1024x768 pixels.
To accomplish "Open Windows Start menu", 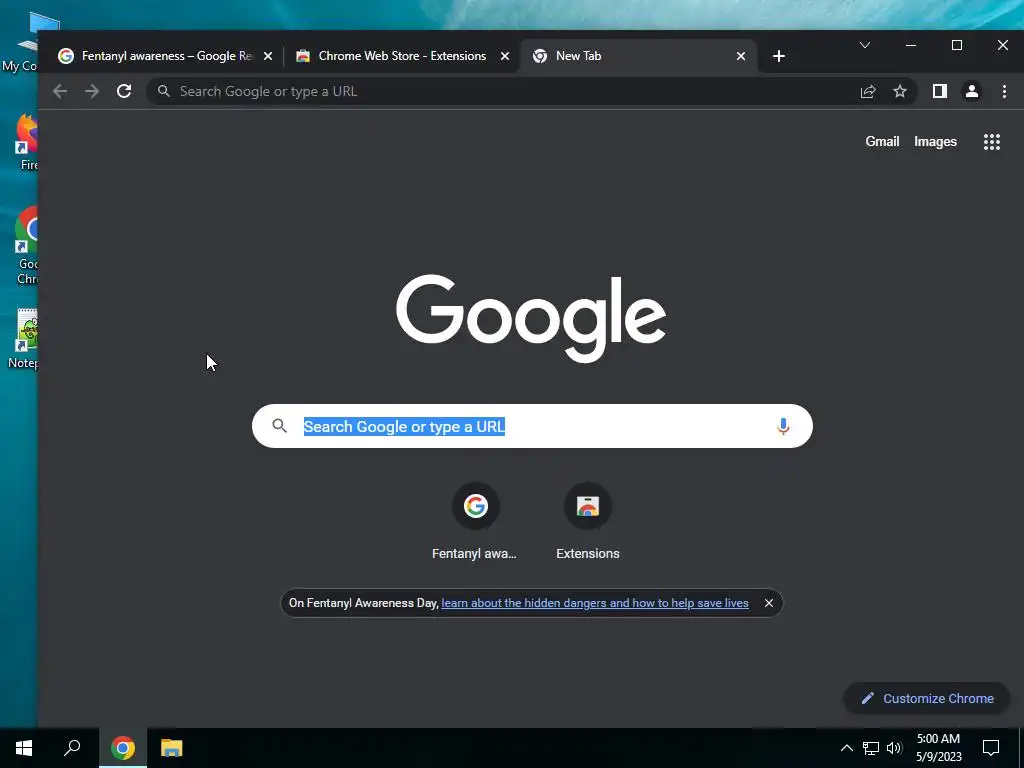I will click(x=24, y=748).
